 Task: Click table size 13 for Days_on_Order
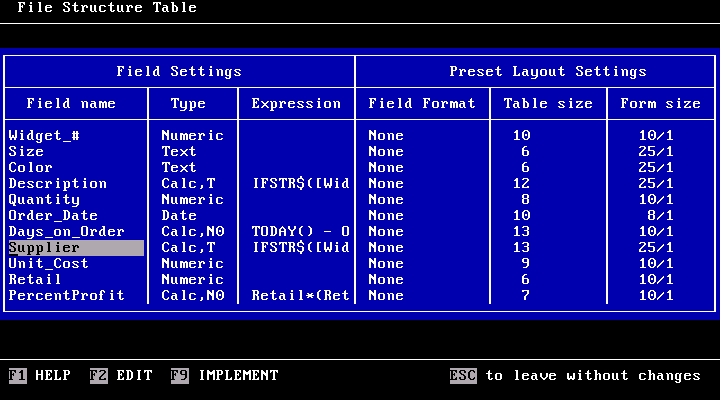(522, 231)
